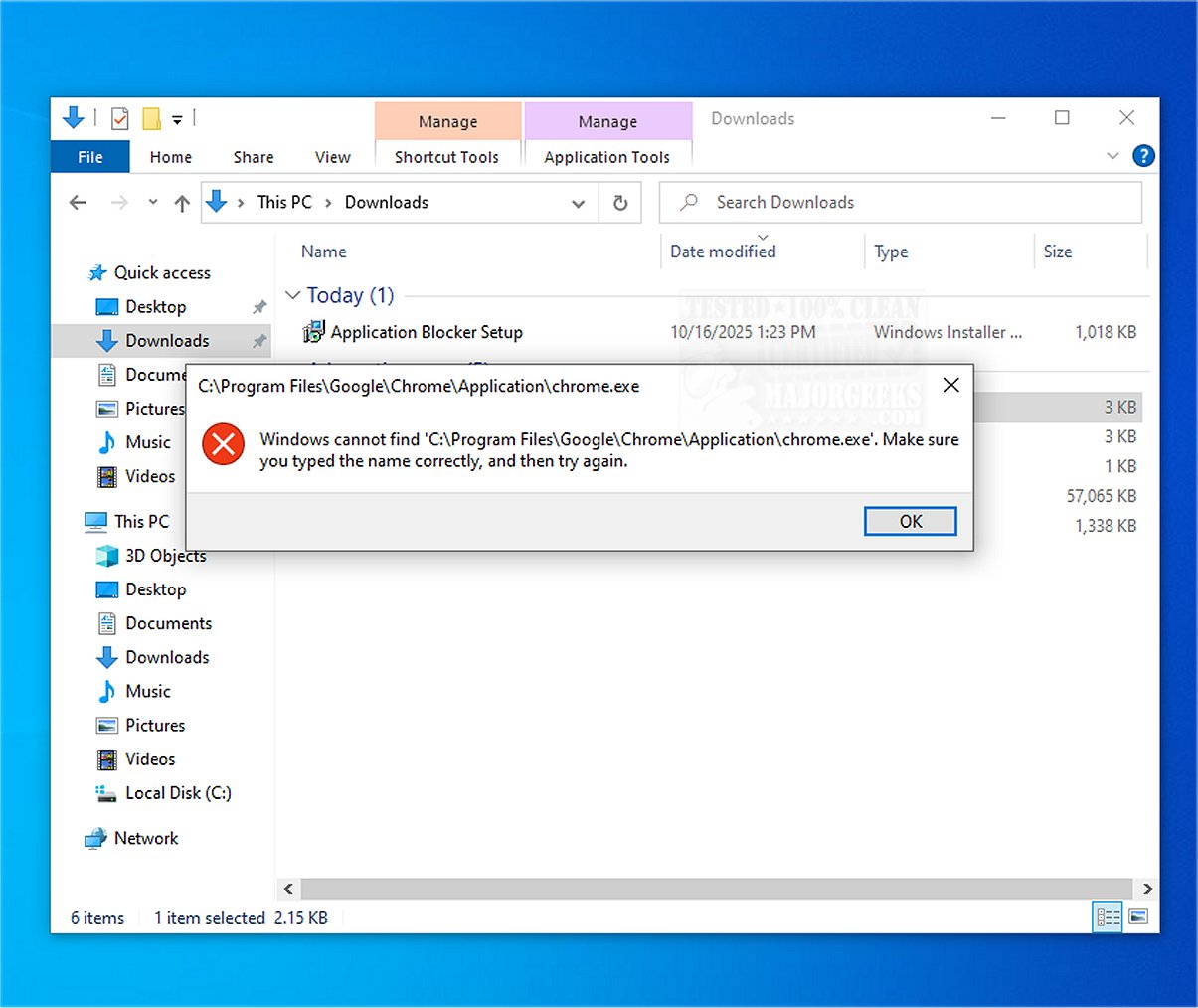The image size is (1198, 1008).
Task: Open Downloads under This PC
Action: (x=167, y=657)
